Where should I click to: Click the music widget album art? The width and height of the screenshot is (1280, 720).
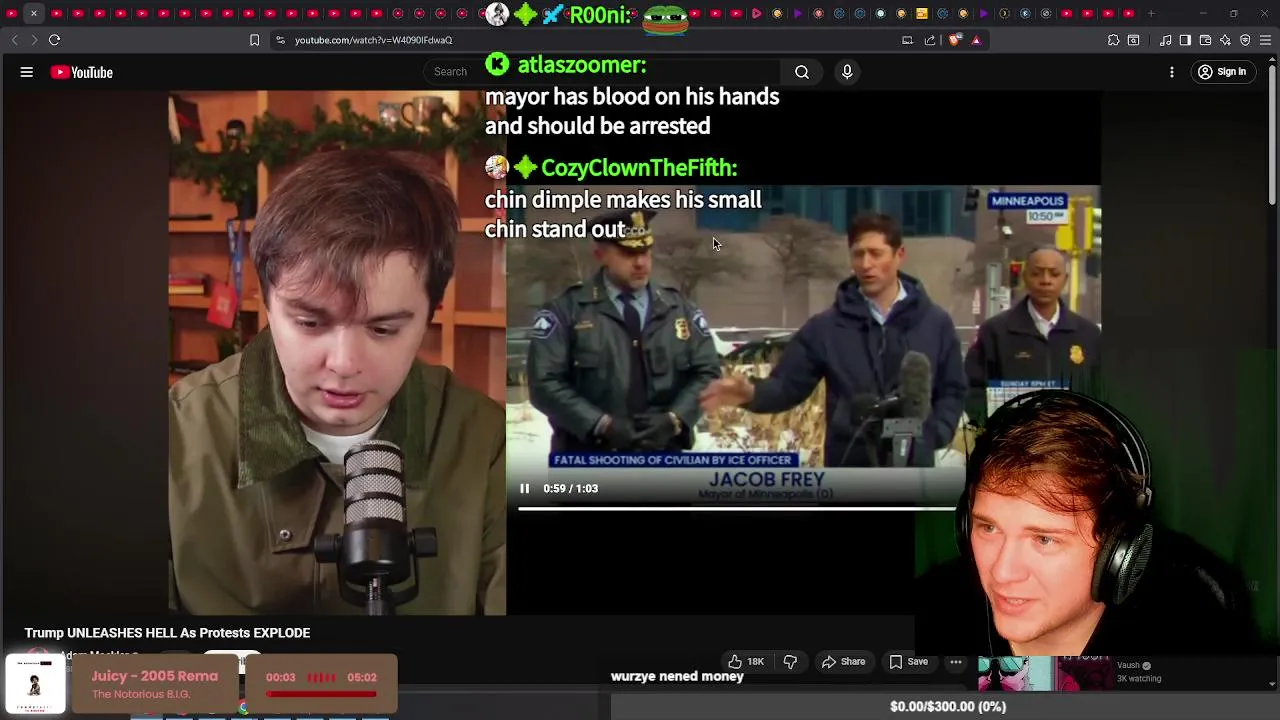[x=35, y=685]
